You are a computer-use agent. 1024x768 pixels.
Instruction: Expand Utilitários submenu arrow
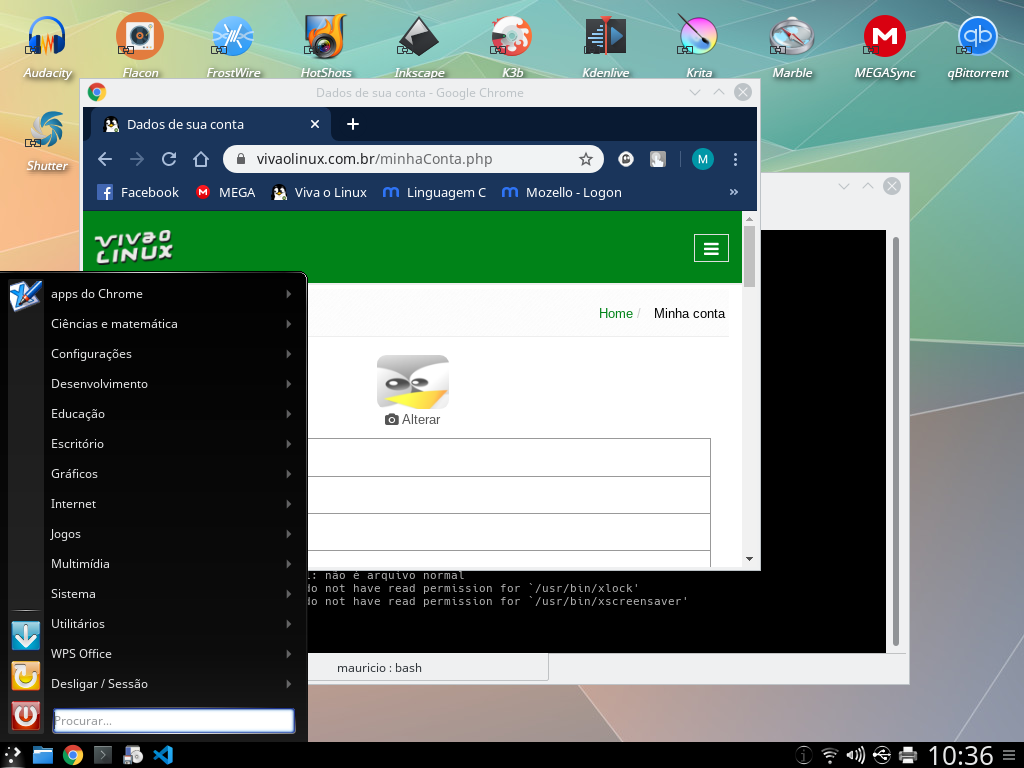click(288, 624)
